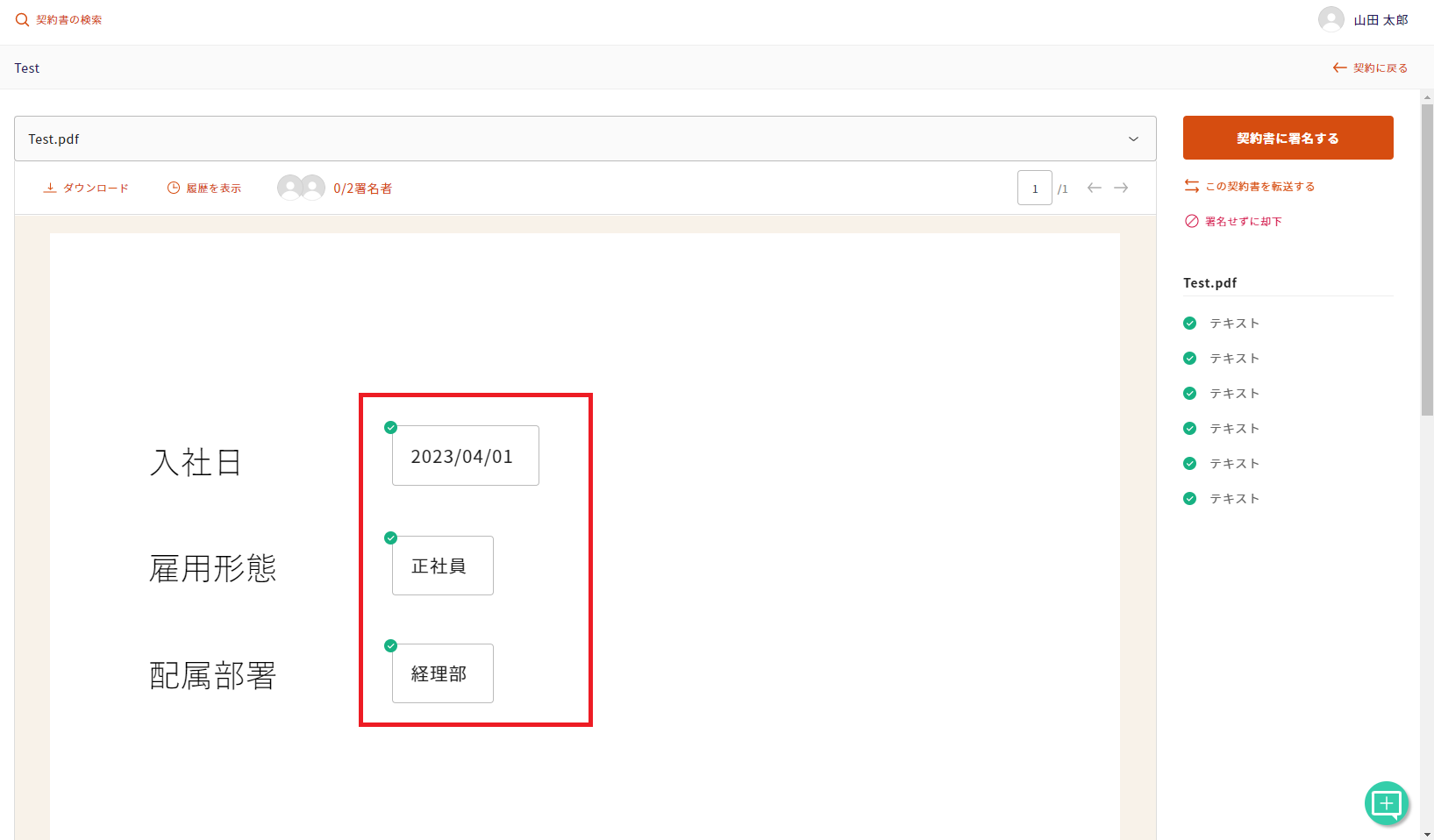Click the history clock icon
Image resolution: width=1434 pixels, height=840 pixels.
174,189
